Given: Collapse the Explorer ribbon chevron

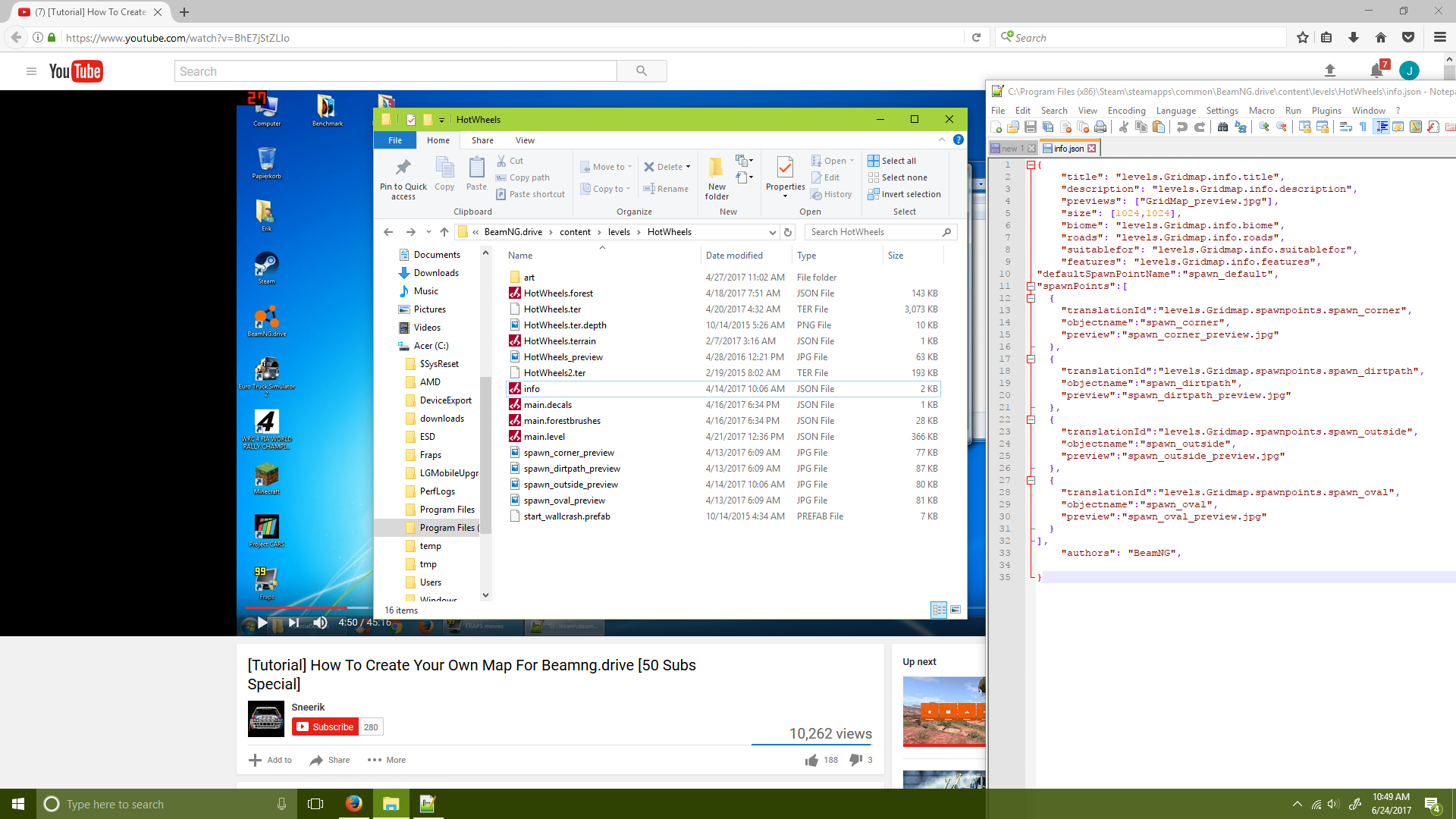Looking at the screenshot, I should pyautogui.click(x=942, y=140).
